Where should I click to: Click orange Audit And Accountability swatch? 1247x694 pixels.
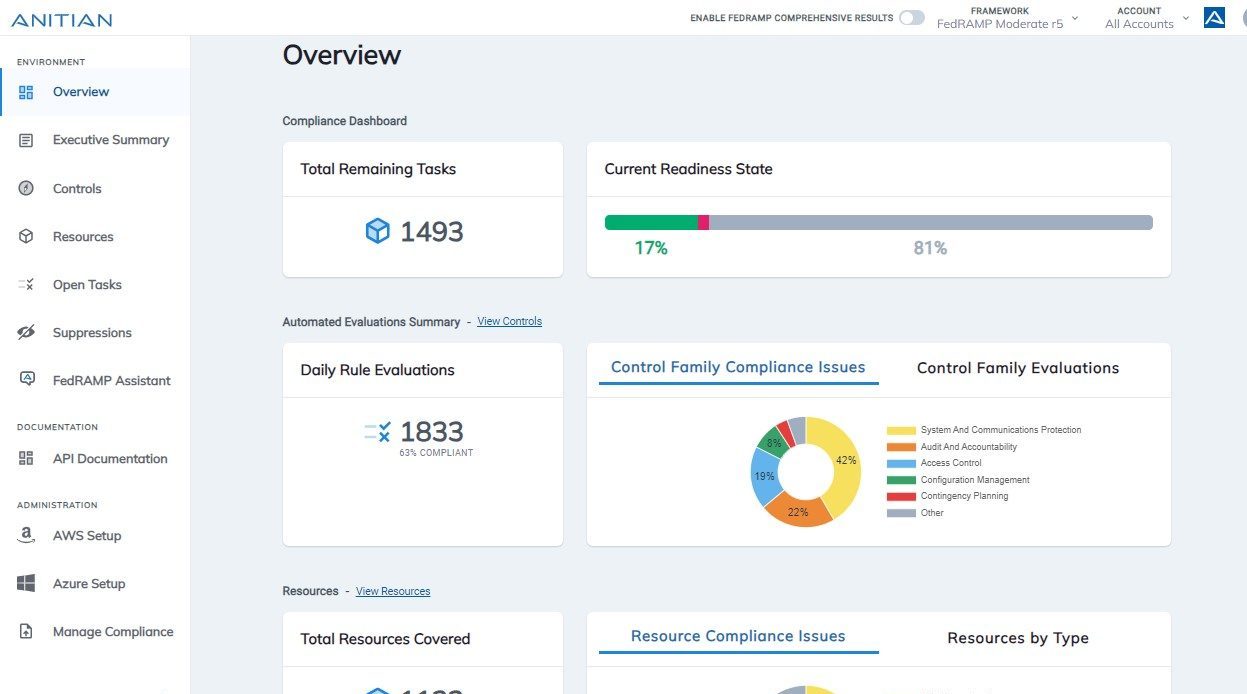point(901,448)
